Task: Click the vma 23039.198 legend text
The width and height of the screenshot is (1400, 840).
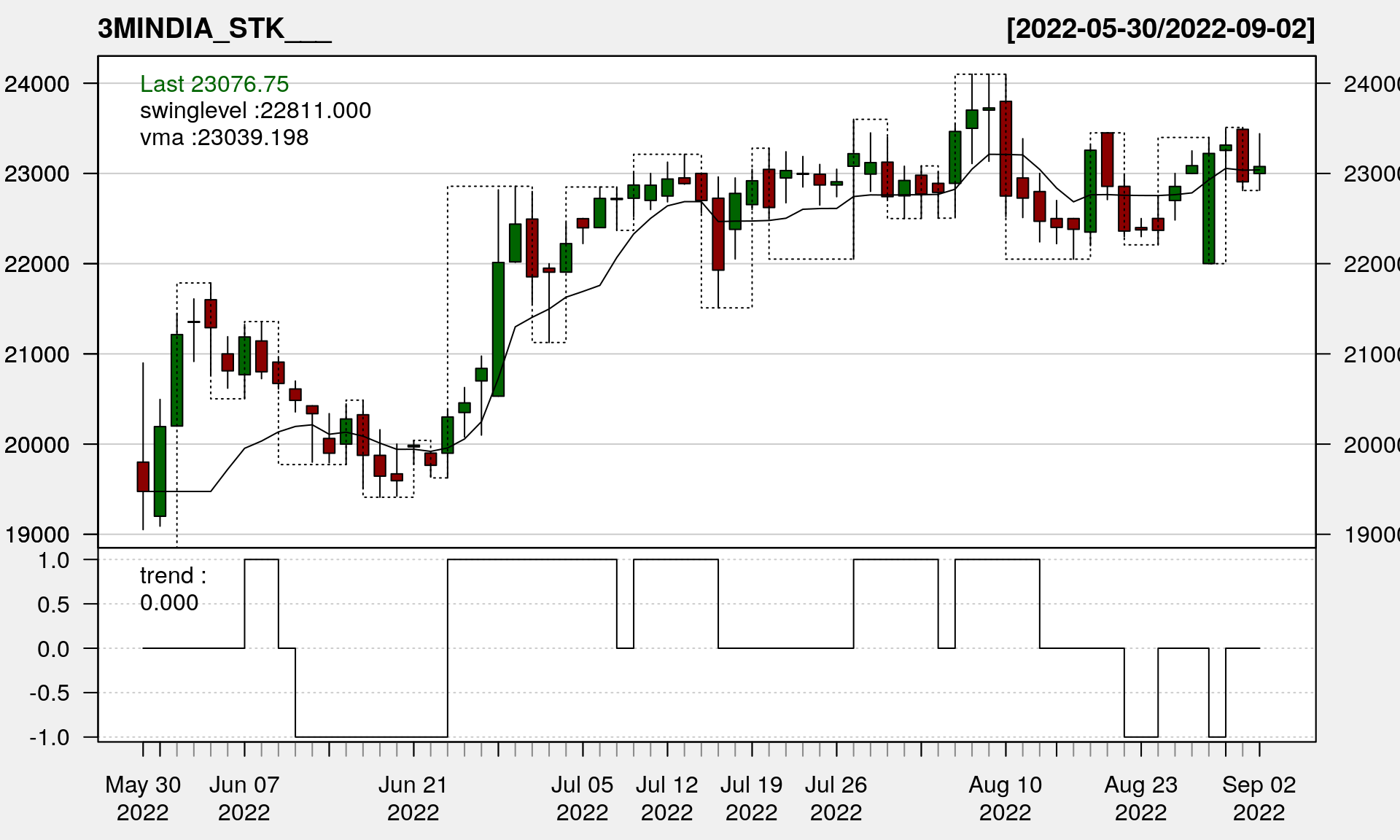Action: click(x=224, y=138)
